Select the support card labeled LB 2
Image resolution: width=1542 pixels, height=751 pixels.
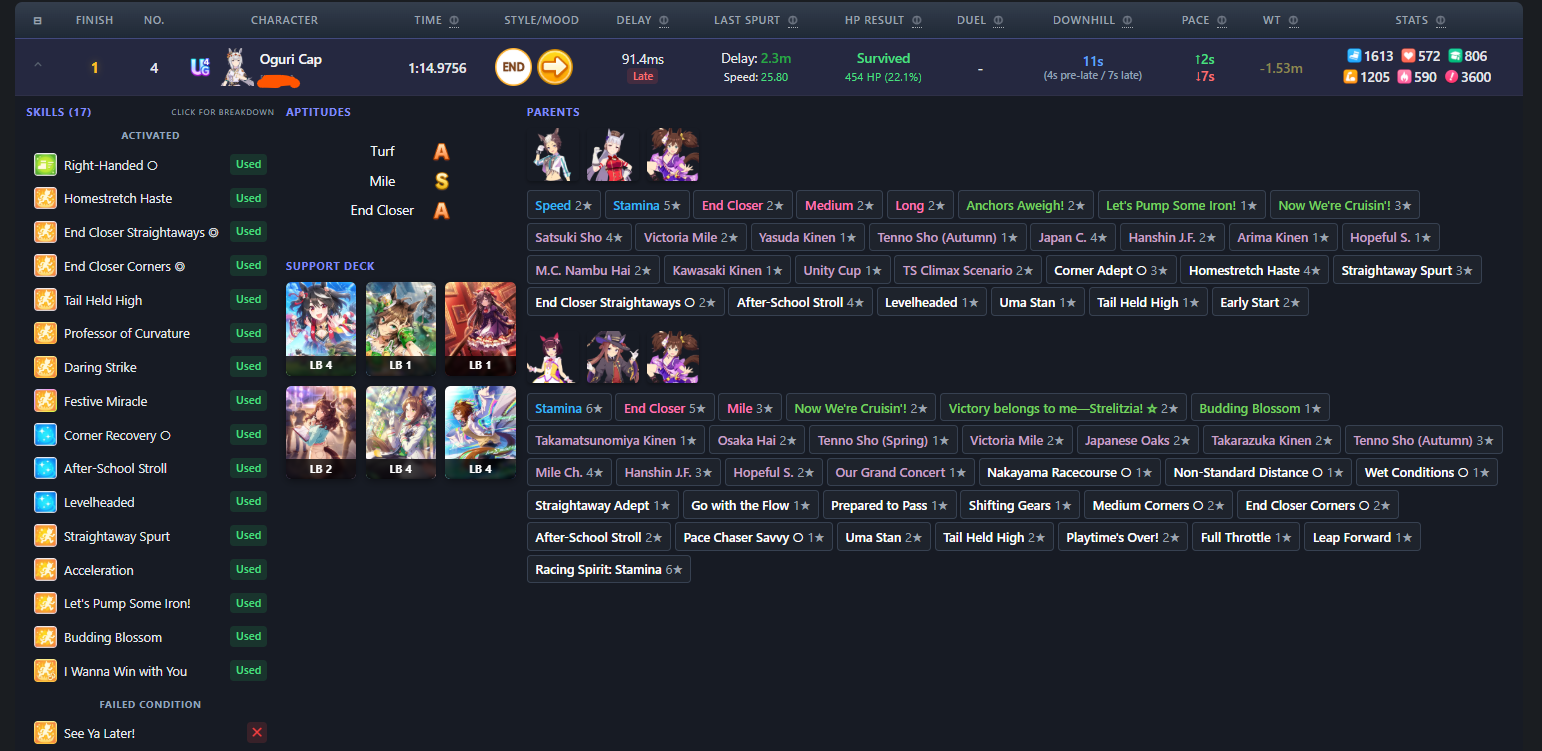(x=320, y=431)
